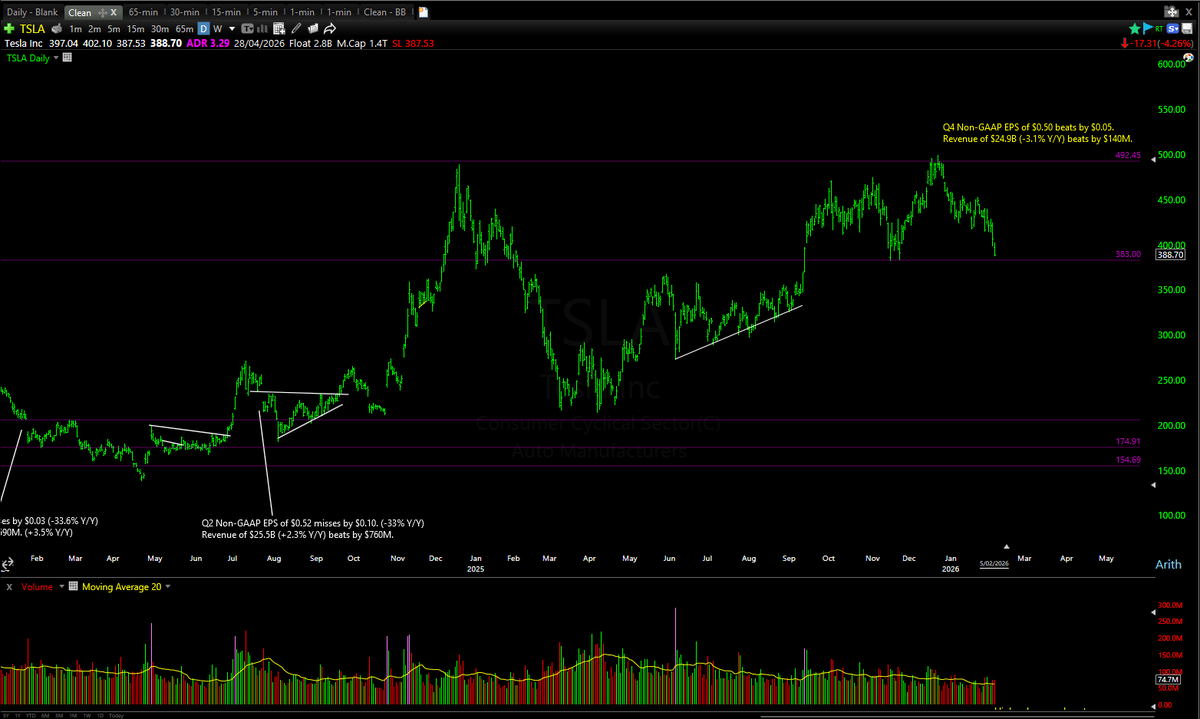Viewport: 1200px width, 719px height.
Task: Select the 2m timeframe button
Action: [x=95, y=28]
